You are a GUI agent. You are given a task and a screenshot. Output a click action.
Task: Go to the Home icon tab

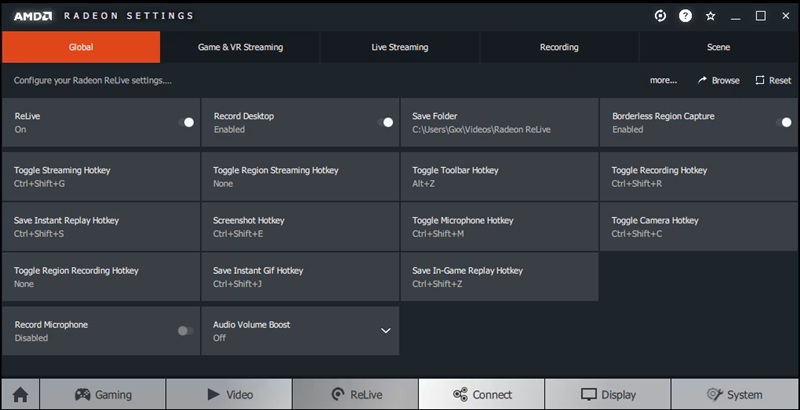[20, 394]
